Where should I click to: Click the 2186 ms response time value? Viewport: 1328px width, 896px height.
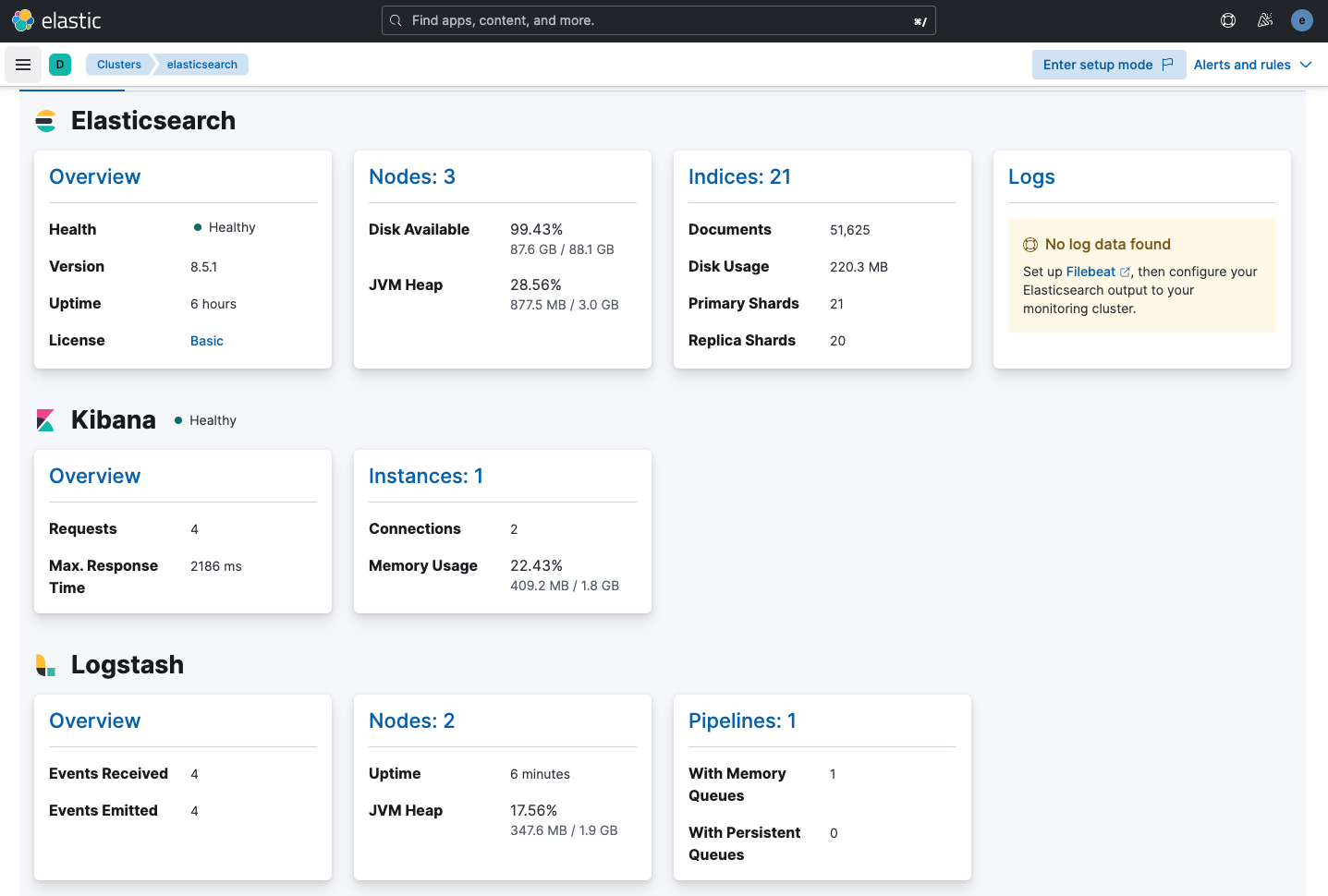pos(216,566)
